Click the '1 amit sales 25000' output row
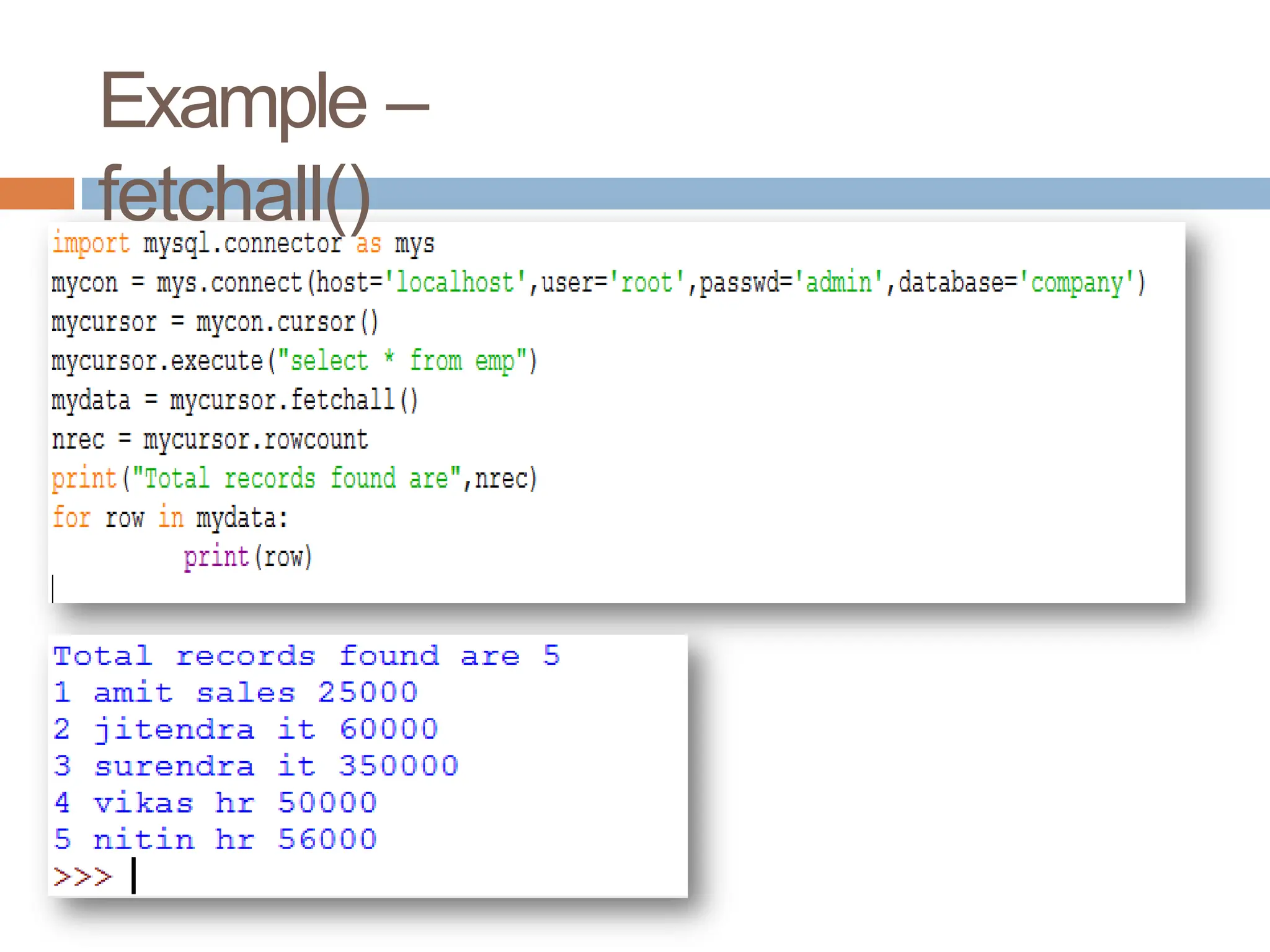The image size is (1270, 952). (x=236, y=692)
